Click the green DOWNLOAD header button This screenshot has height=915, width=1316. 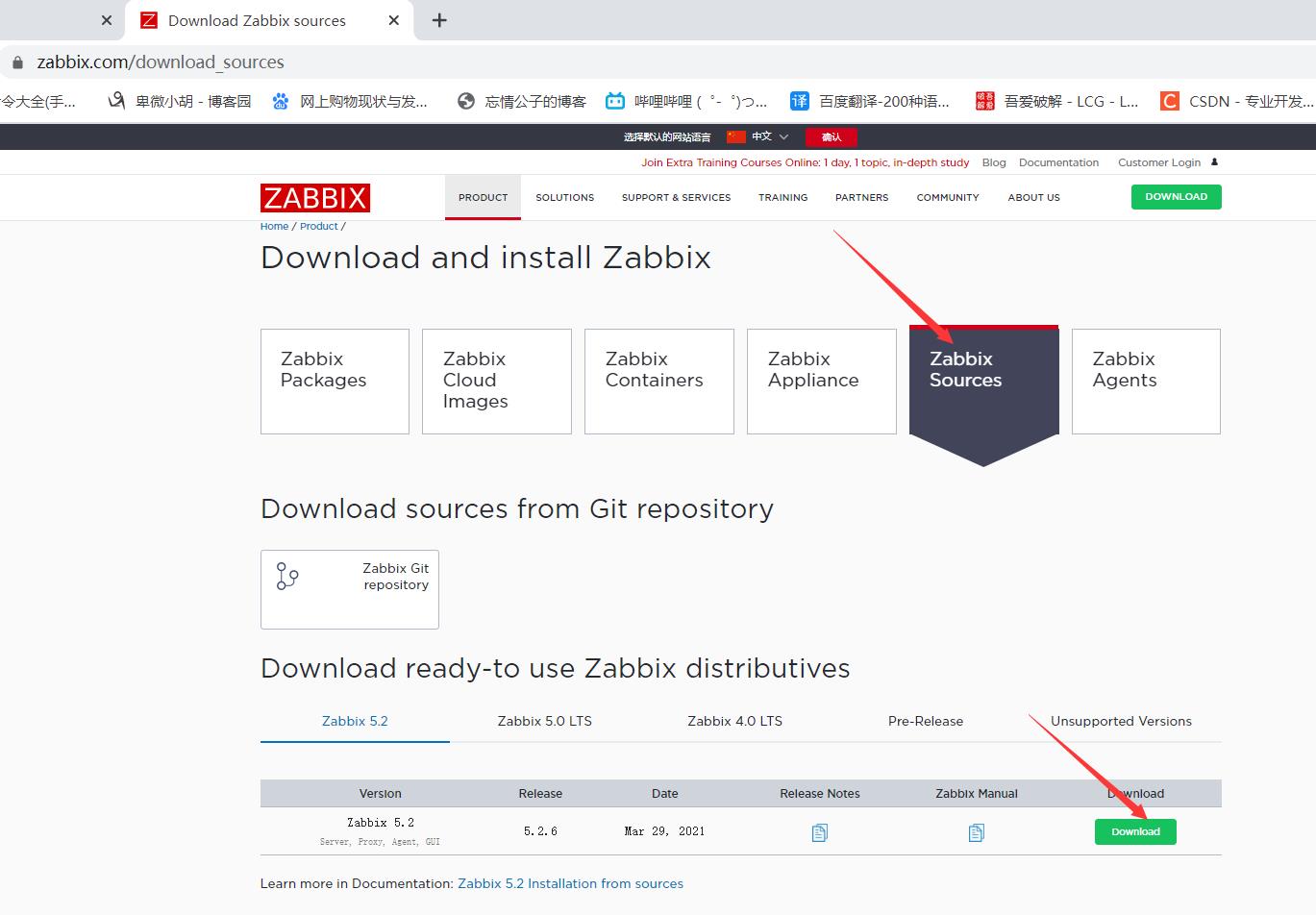1176,196
